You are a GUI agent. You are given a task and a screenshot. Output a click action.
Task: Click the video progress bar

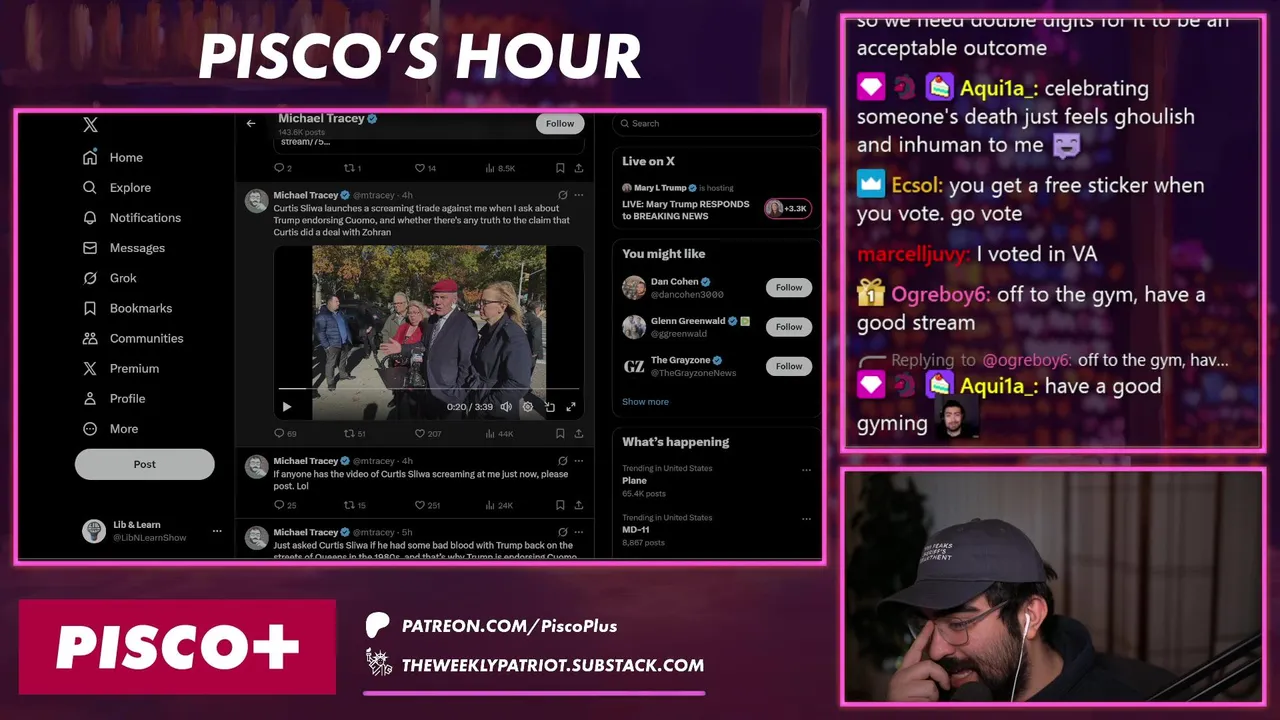point(429,388)
